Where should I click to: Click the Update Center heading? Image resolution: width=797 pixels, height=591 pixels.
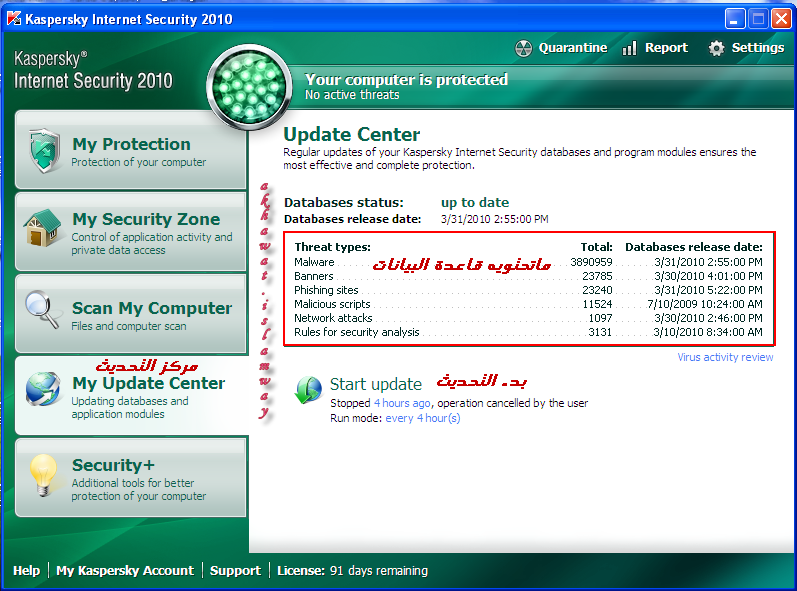pyautogui.click(x=351, y=135)
